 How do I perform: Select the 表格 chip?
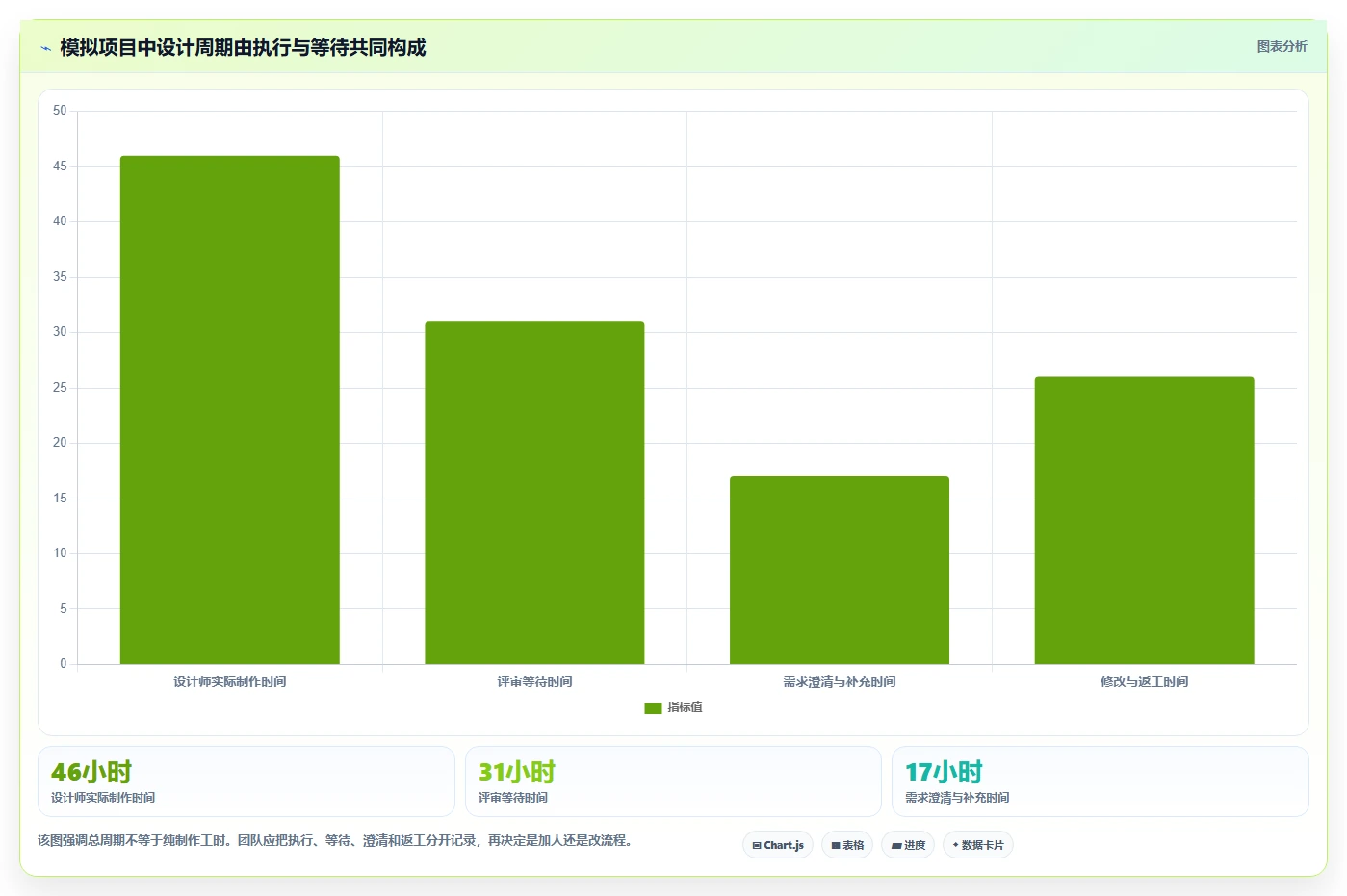pos(847,845)
